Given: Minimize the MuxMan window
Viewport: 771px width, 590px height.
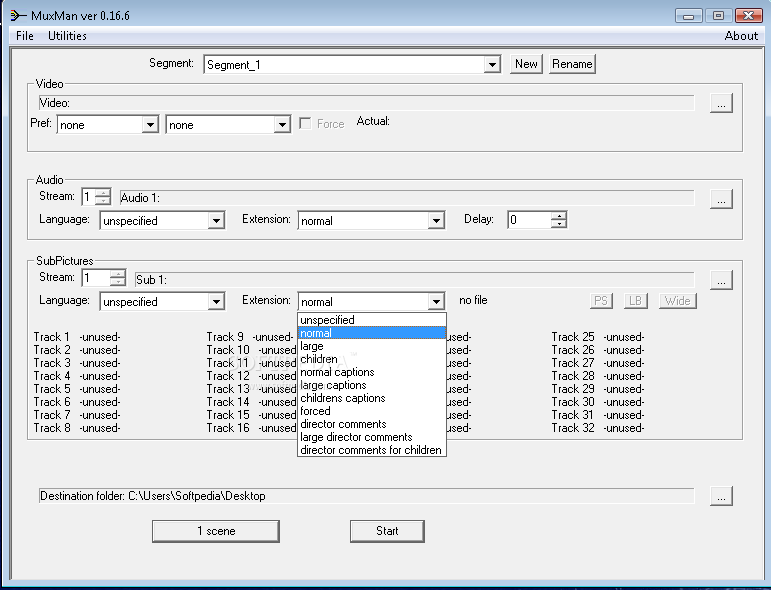Looking at the screenshot, I should click(x=688, y=16).
